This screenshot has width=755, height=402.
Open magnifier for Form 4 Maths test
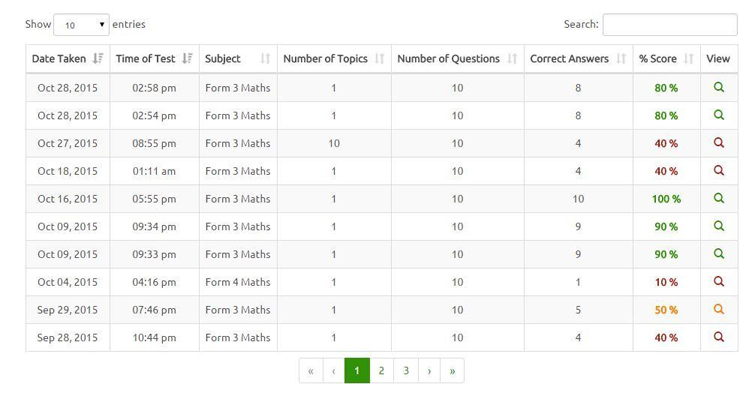coord(718,282)
